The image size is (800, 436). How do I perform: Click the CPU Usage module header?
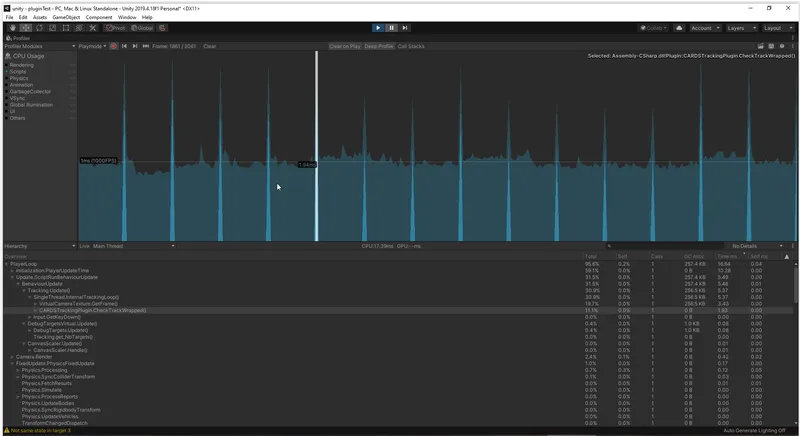[x=29, y=56]
